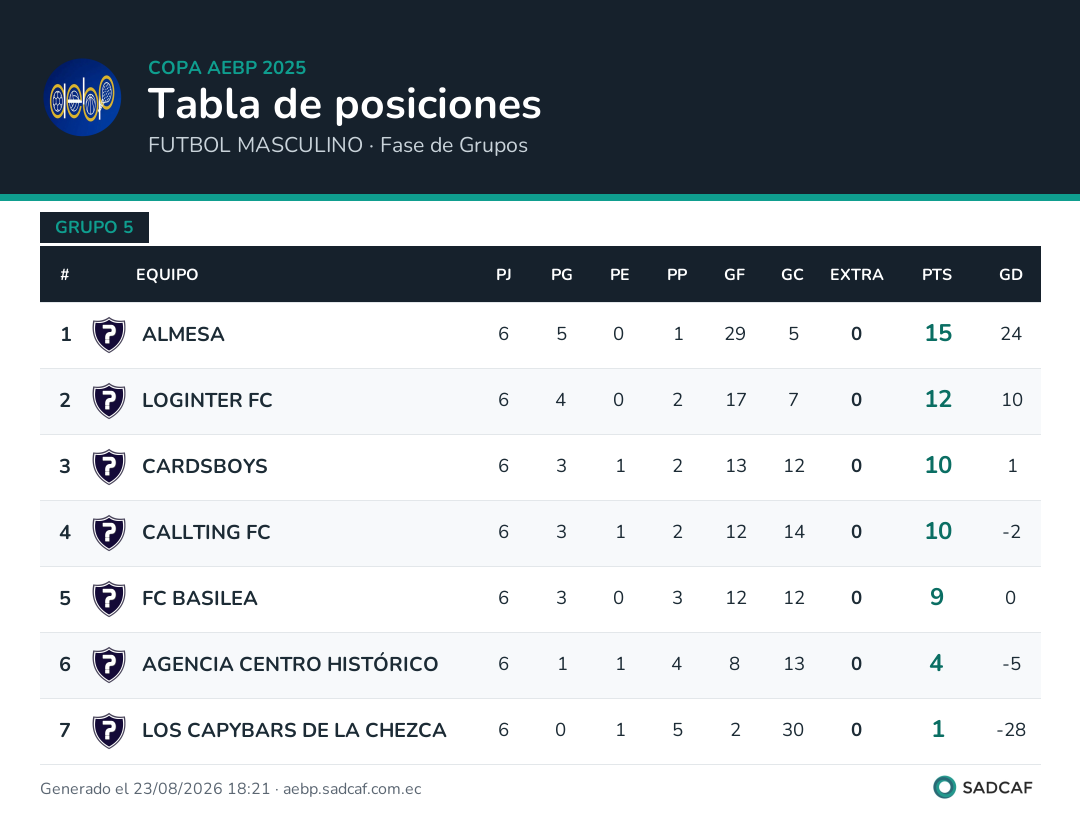Click the Tabla de posiciones title
Screen dimensions: 1080x840
tap(344, 104)
